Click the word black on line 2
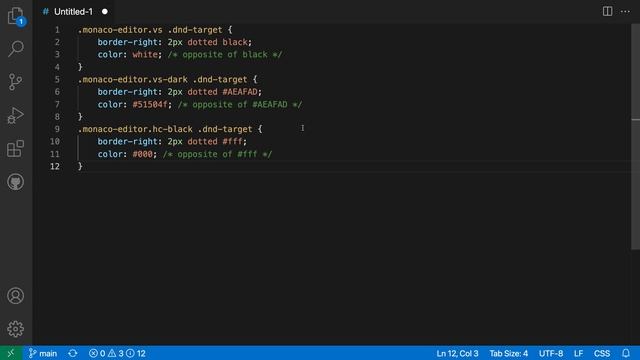 pyautogui.click(x=235, y=42)
